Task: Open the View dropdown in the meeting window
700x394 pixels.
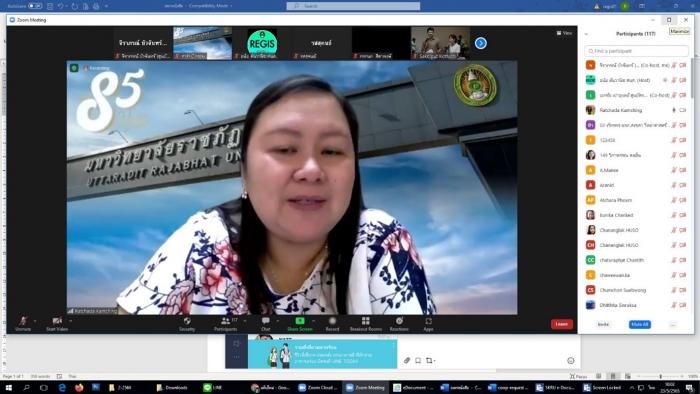Action: tap(564, 33)
